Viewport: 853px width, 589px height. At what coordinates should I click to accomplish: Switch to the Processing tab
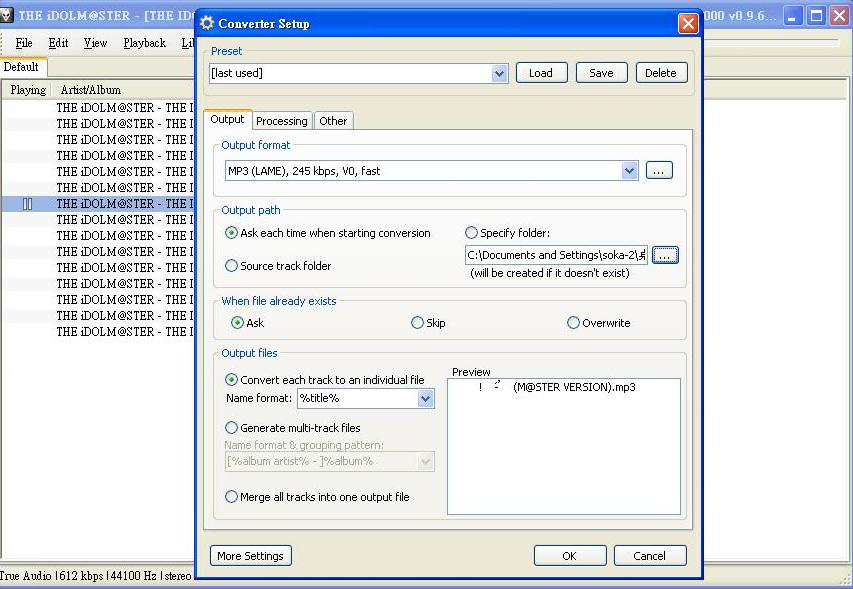tap(281, 121)
